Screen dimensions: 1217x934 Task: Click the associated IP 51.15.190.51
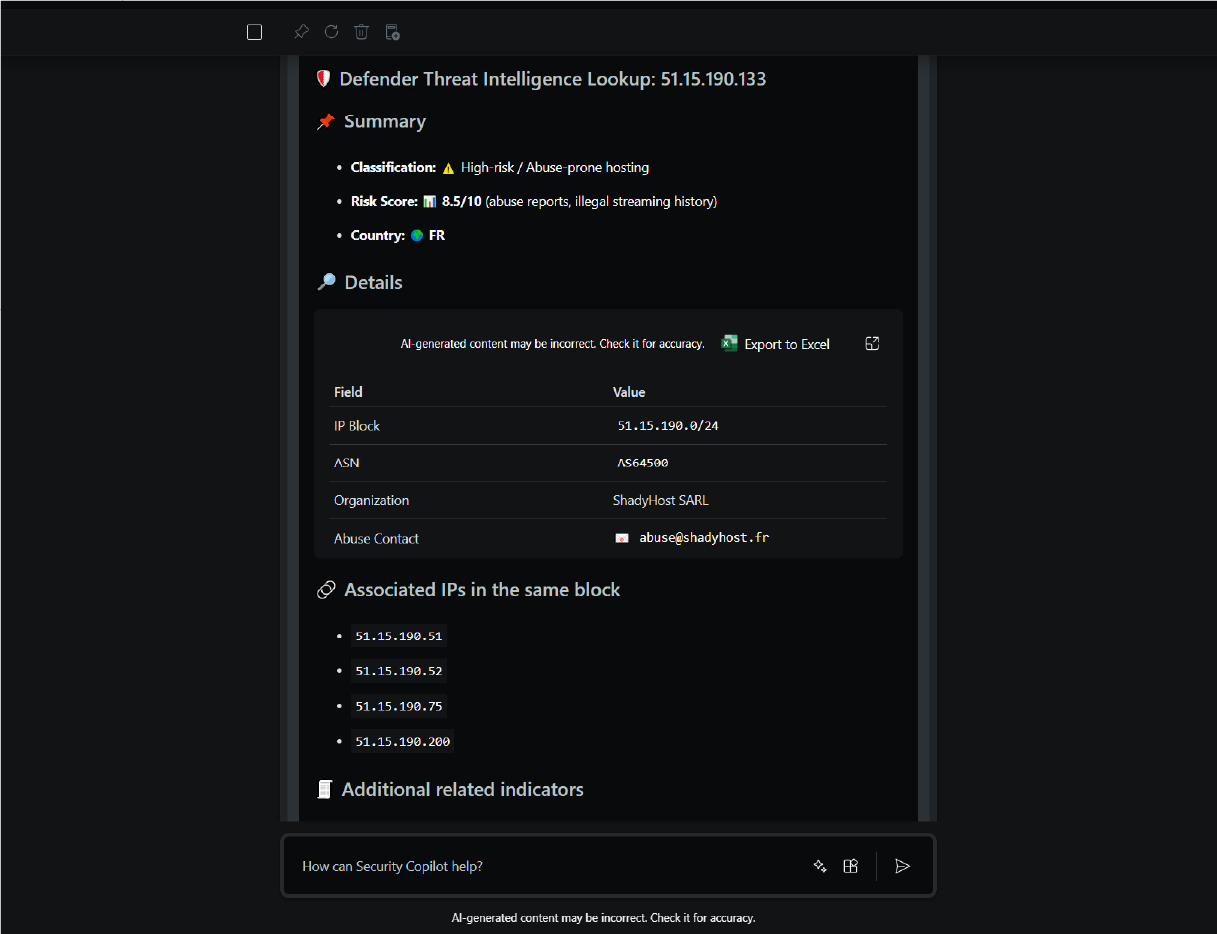pos(399,636)
